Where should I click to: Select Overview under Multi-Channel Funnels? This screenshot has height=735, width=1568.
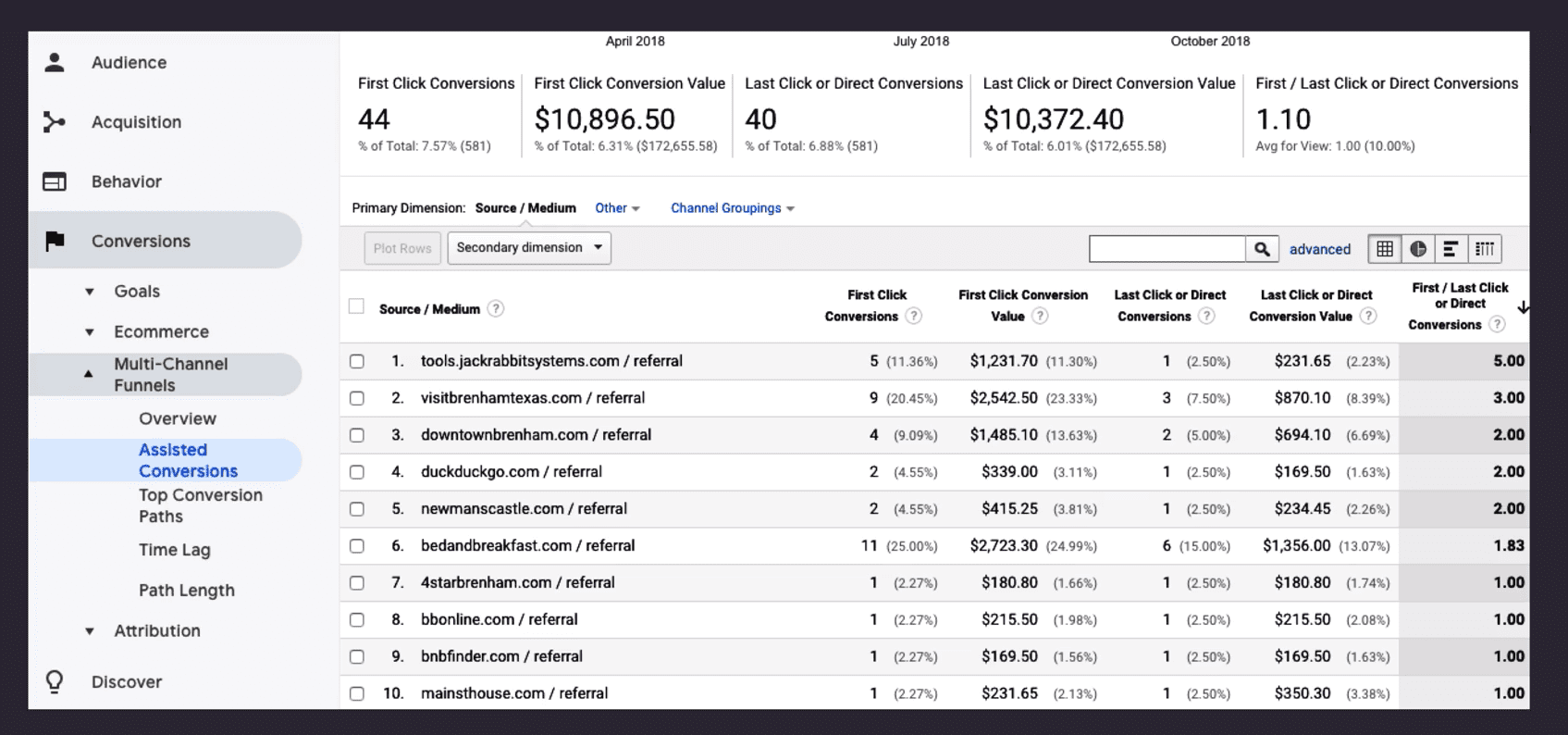178,418
